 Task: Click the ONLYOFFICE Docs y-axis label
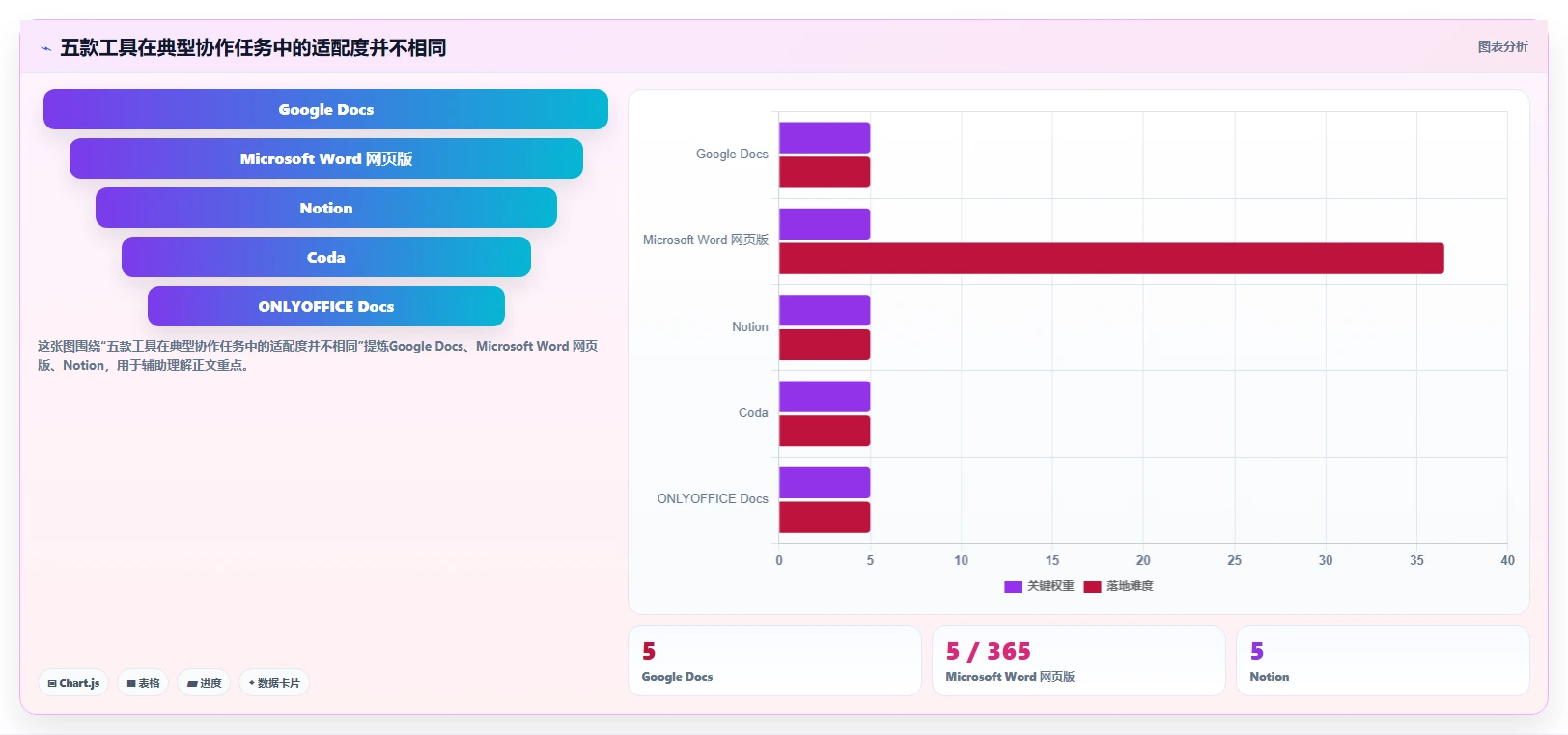pyautogui.click(x=713, y=499)
